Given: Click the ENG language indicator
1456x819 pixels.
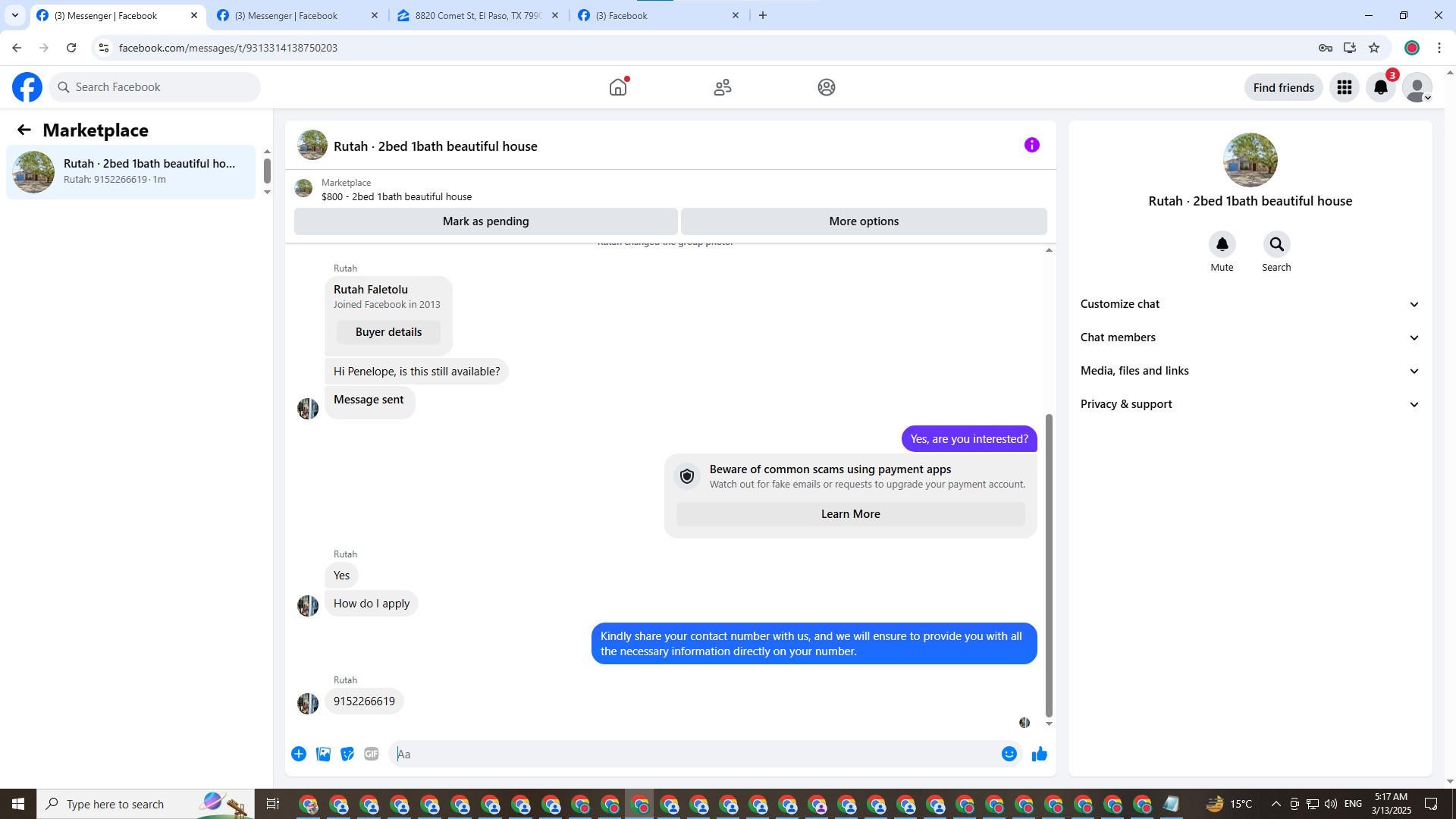Looking at the screenshot, I should (1353, 804).
